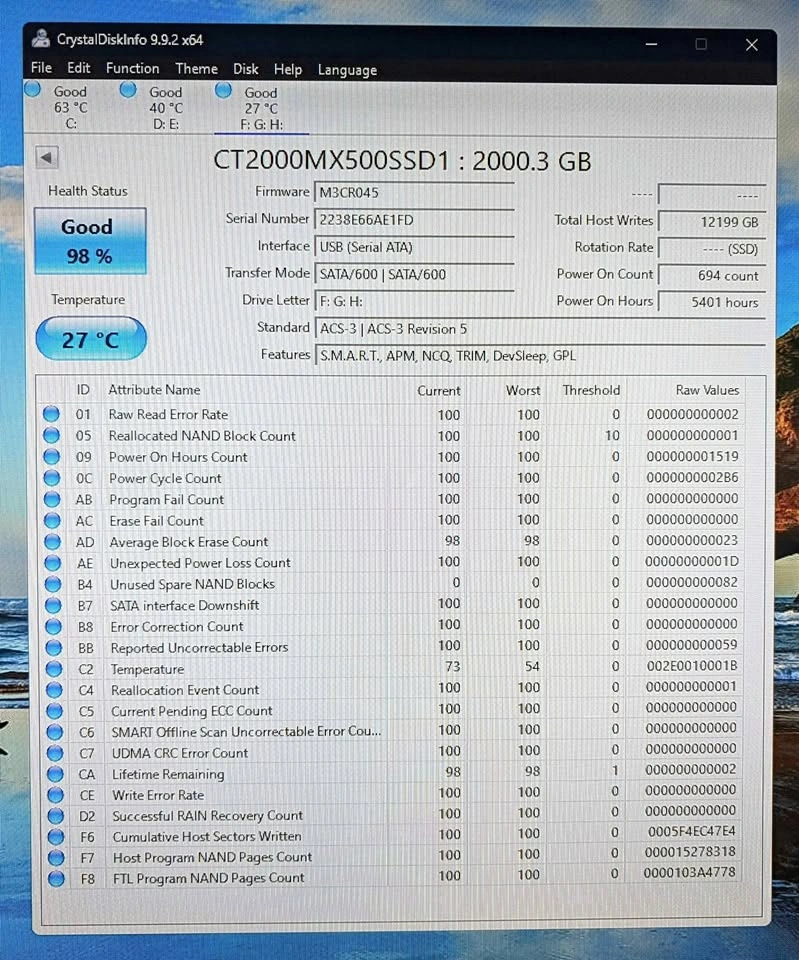Click the status circle for SATA interface Downshift
This screenshot has width=799, height=960.
pyautogui.click(x=54, y=605)
